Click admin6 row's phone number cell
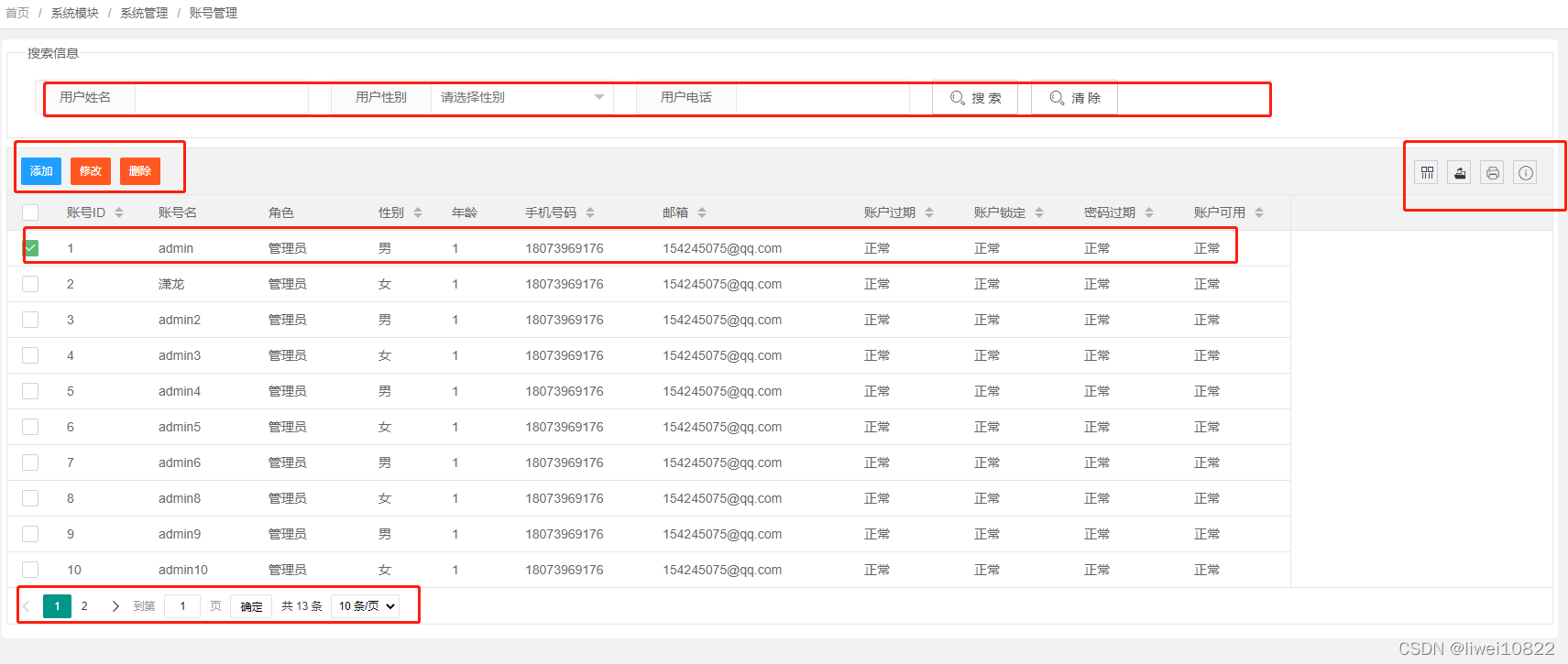 point(565,463)
